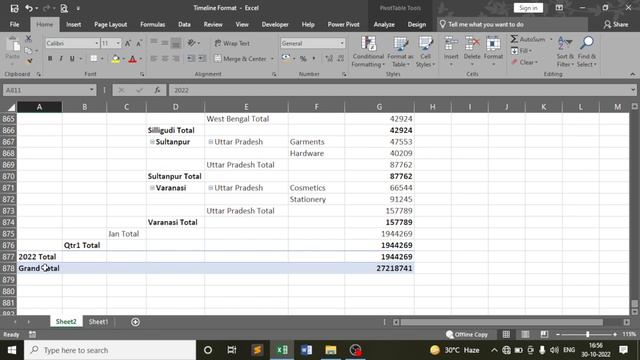
Task: Click the Increase Indent icon
Action: click(x=202, y=59)
